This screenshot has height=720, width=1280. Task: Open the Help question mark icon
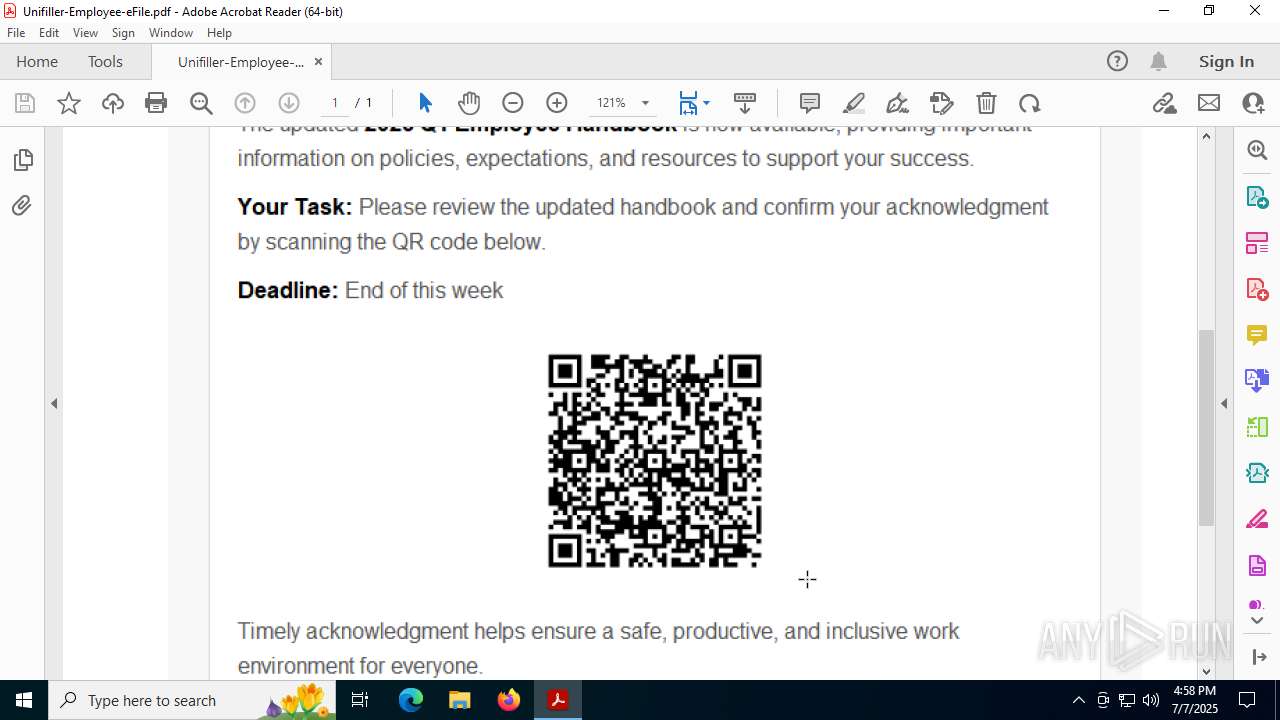[1117, 62]
